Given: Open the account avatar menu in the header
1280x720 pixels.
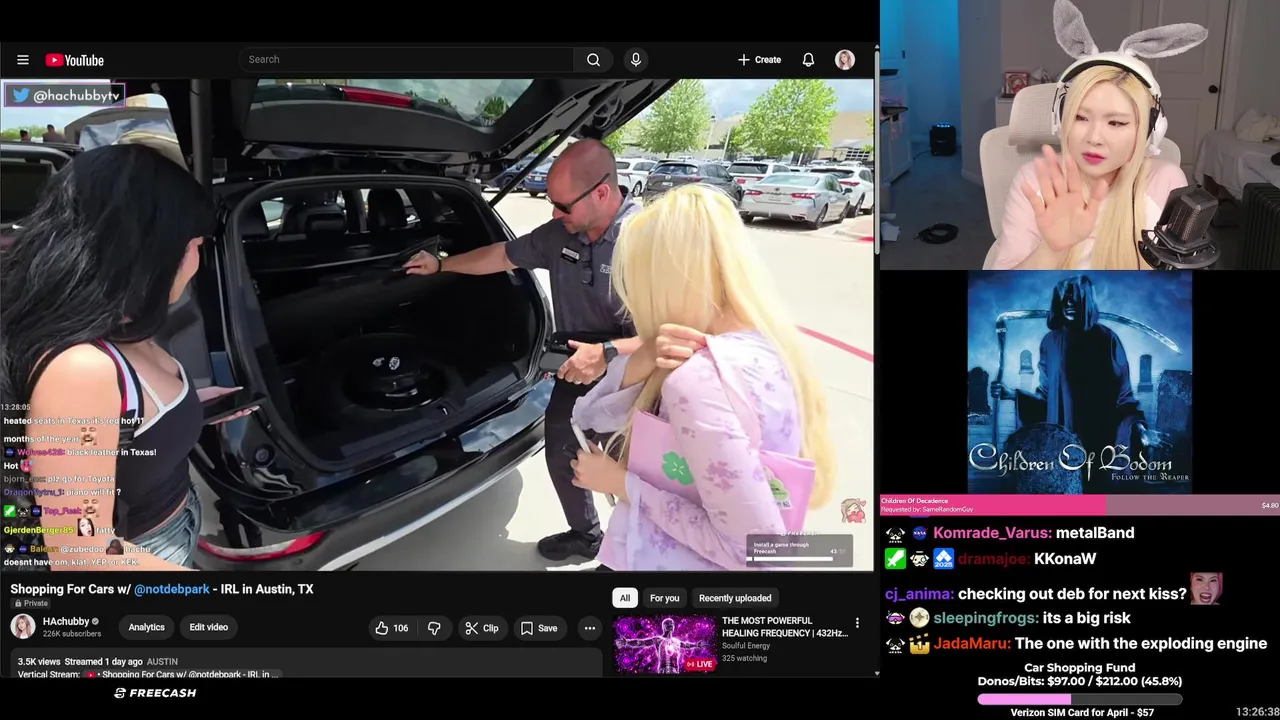Looking at the screenshot, I should pos(845,60).
